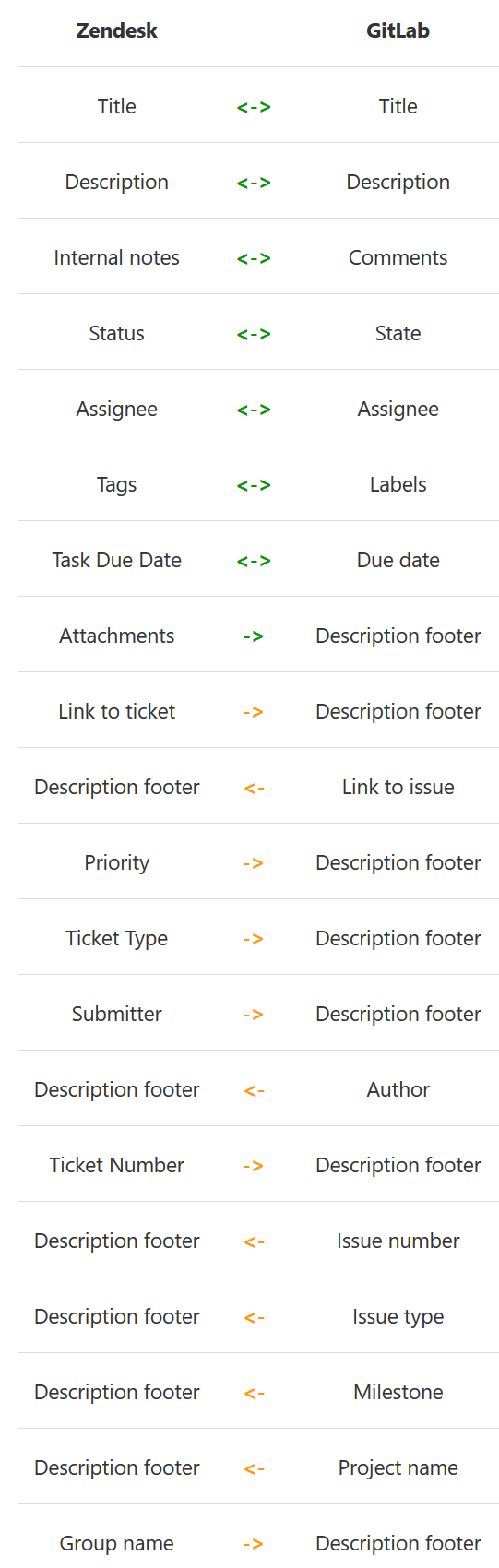Viewport: 499px width, 1568px height.
Task: Select the two-way arrow in Tags row
Action: coord(254,485)
